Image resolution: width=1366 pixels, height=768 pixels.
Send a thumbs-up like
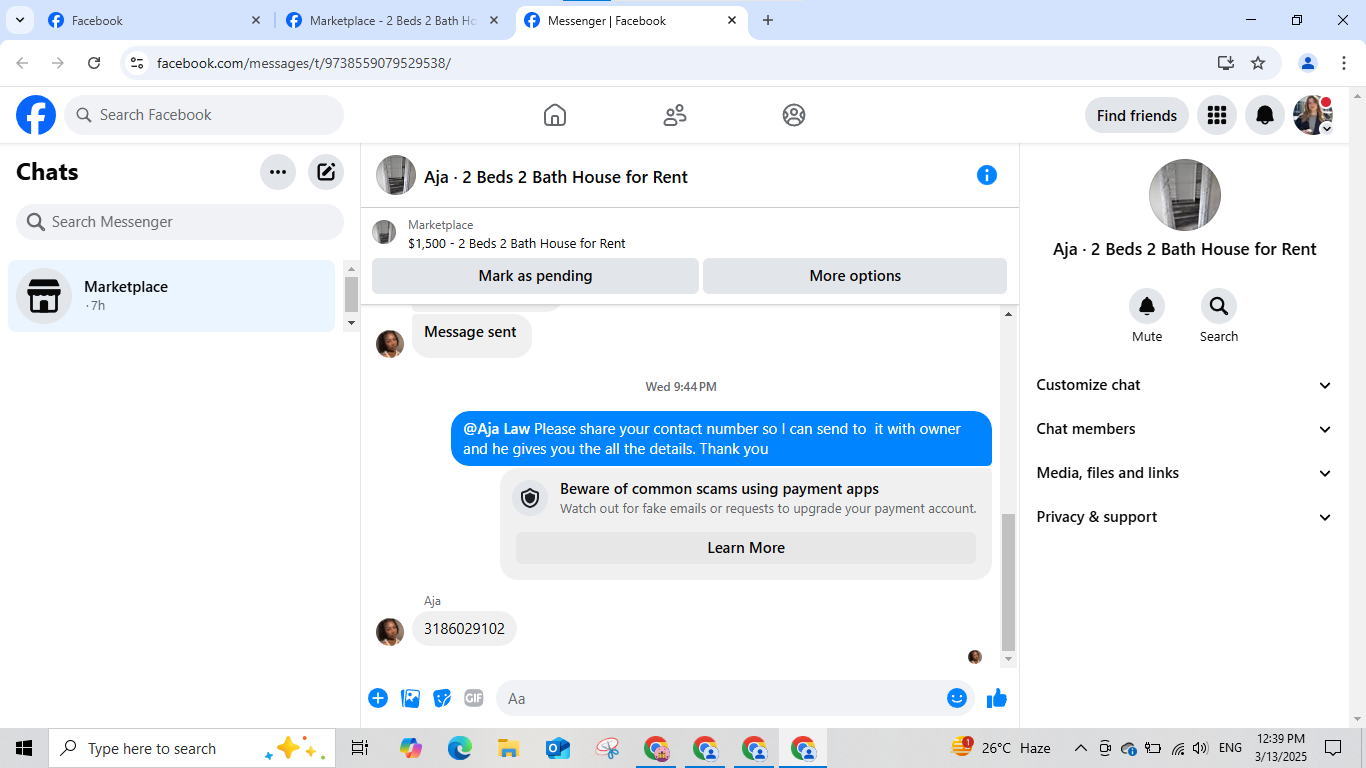[x=997, y=698]
